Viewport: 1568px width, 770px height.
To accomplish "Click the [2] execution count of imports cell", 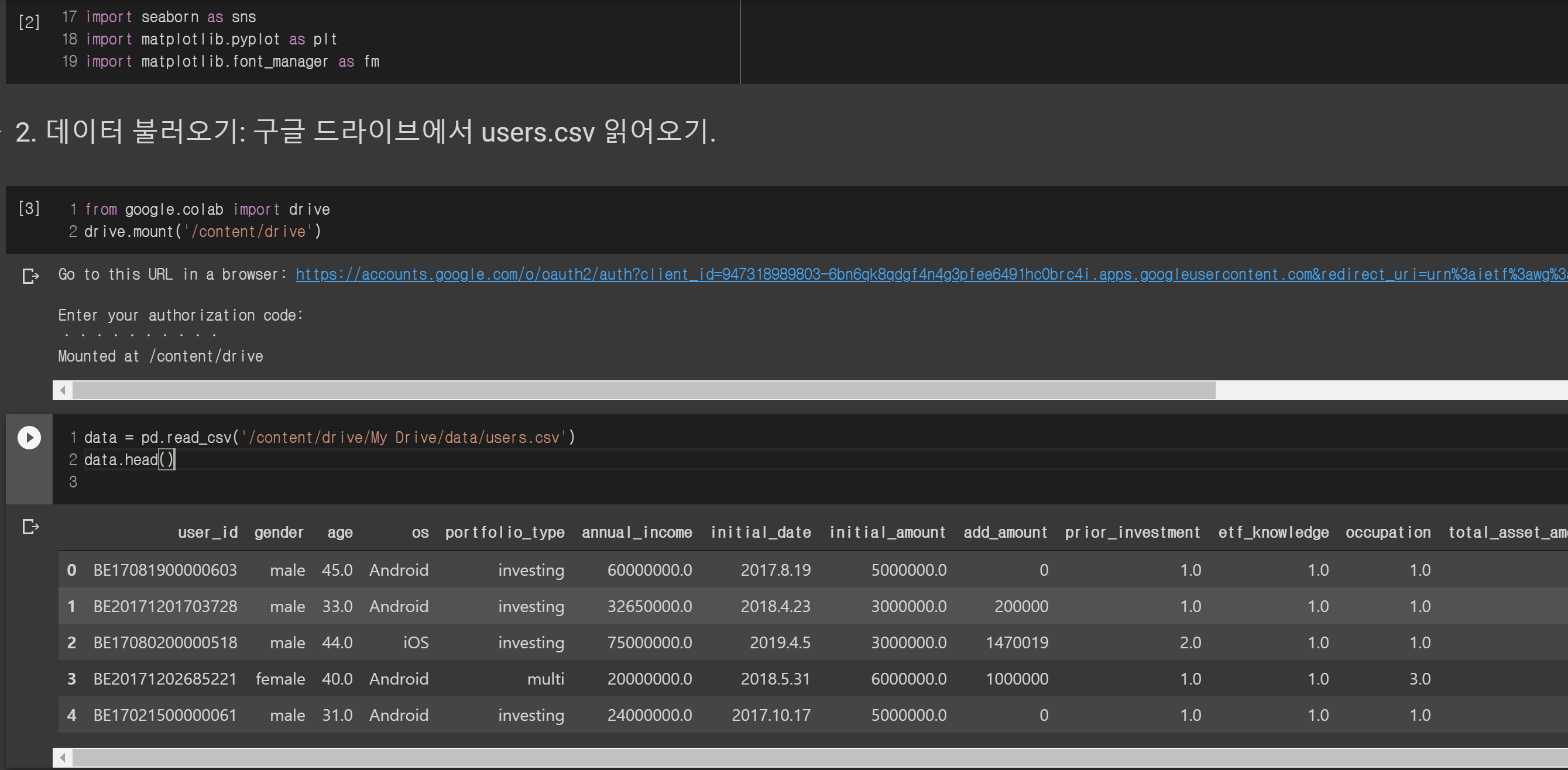I will coord(29,22).
